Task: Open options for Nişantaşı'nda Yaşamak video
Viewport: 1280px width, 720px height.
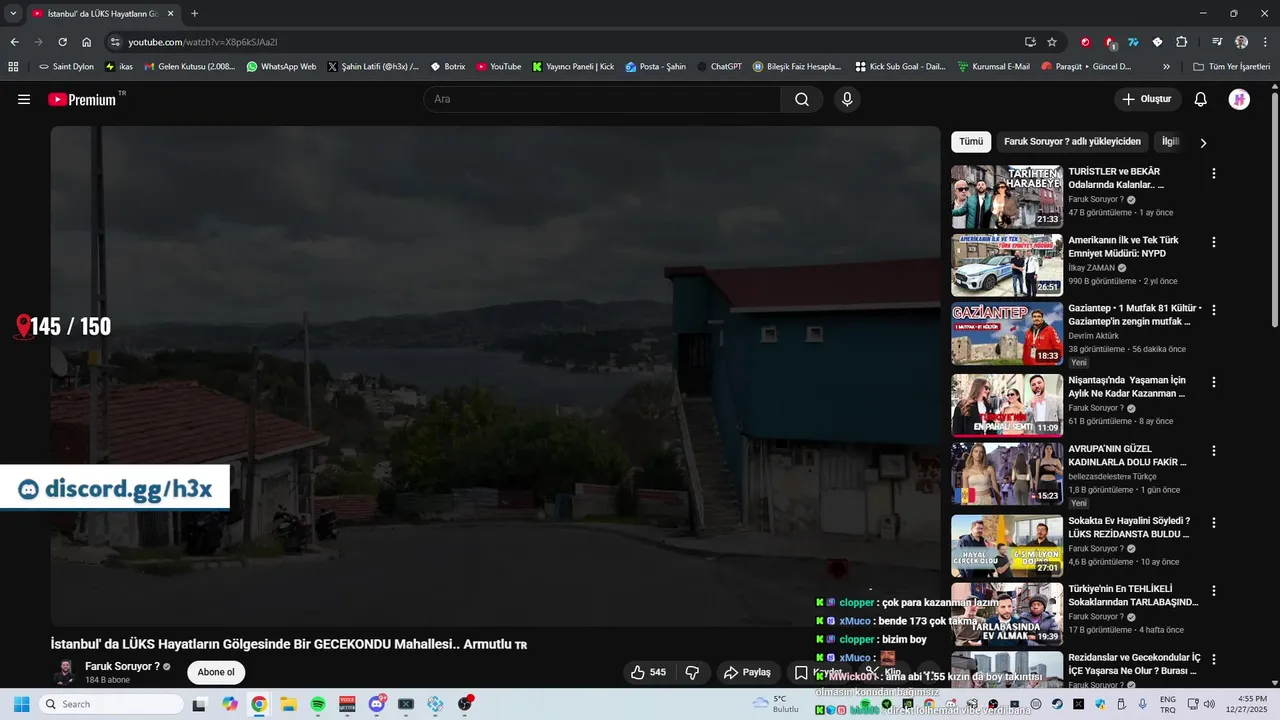Action: [1214, 382]
